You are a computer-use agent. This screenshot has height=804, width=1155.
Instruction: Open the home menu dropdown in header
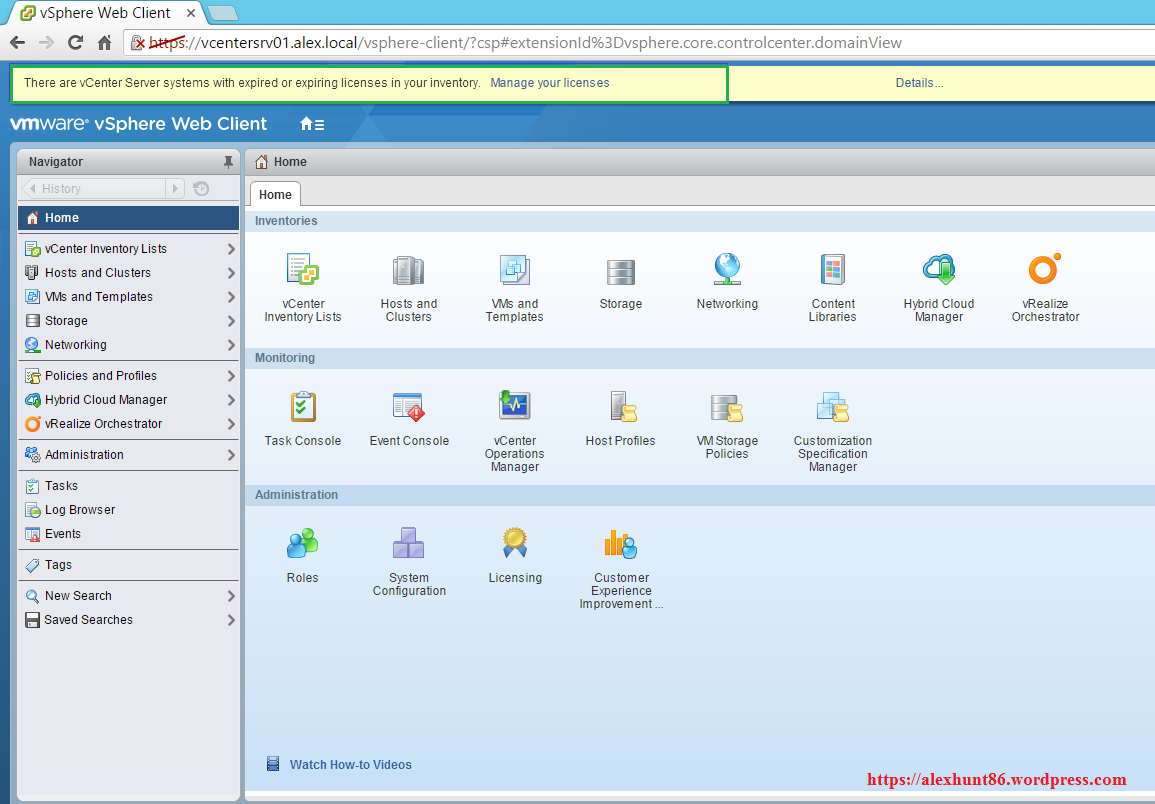click(312, 124)
